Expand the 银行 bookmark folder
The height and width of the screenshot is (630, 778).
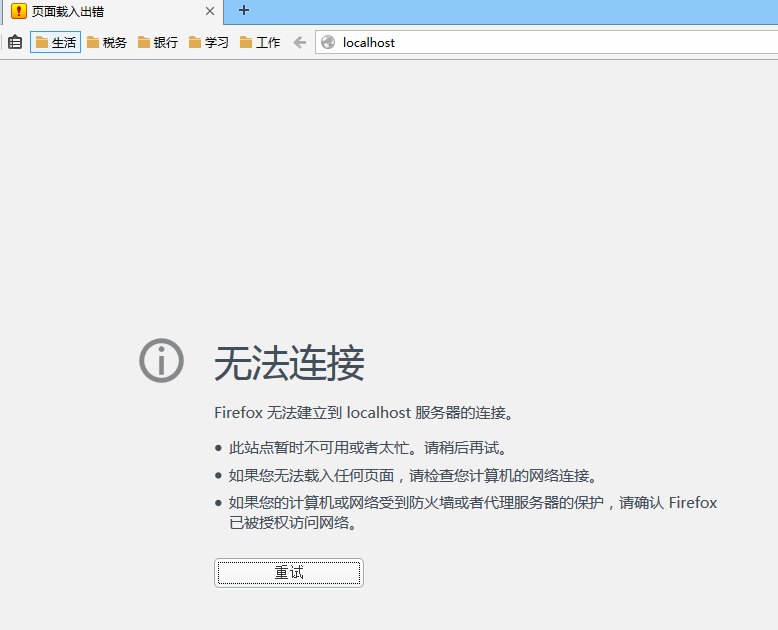pyautogui.click(x=158, y=42)
